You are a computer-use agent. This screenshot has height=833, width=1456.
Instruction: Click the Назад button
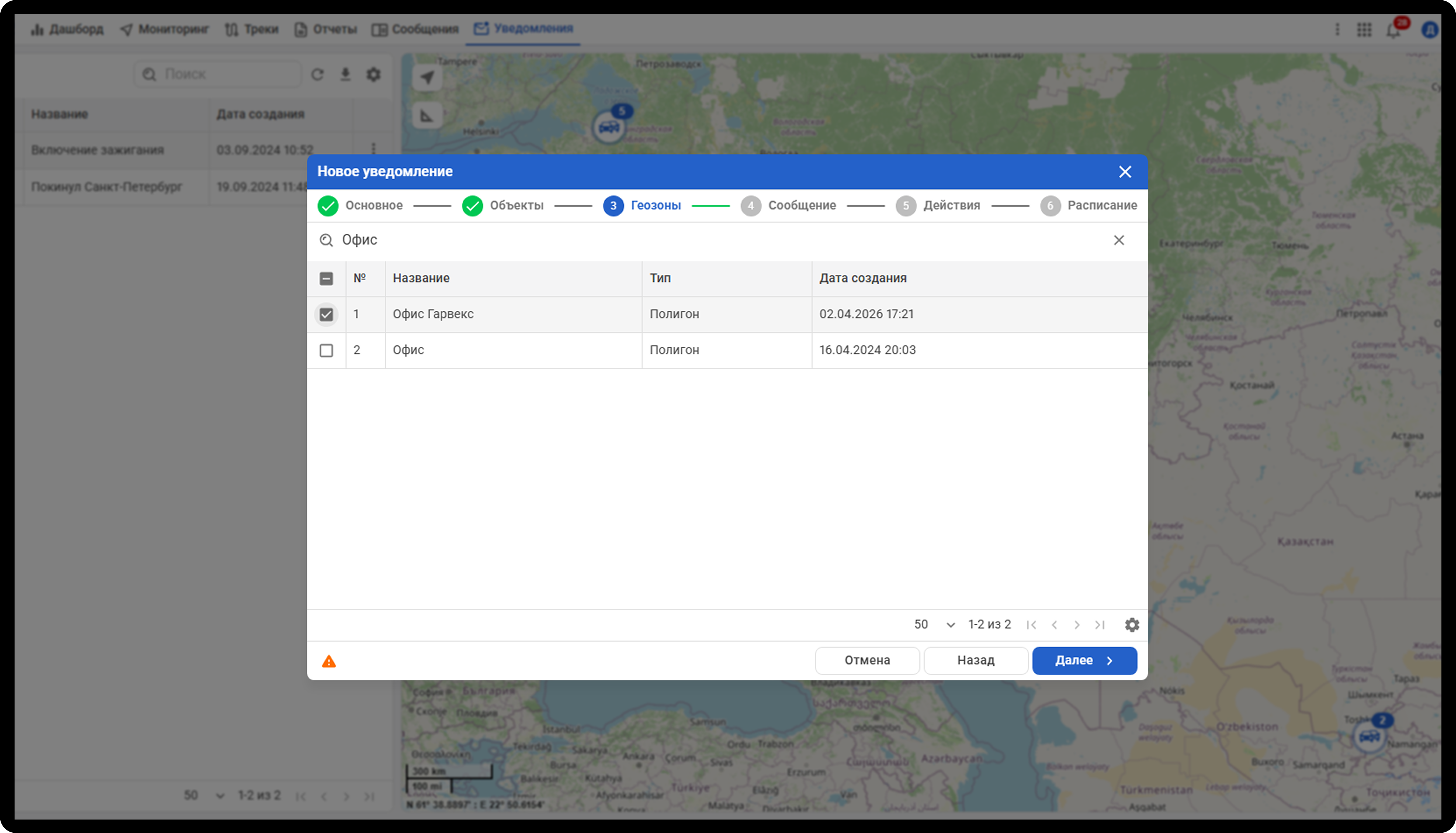point(976,661)
